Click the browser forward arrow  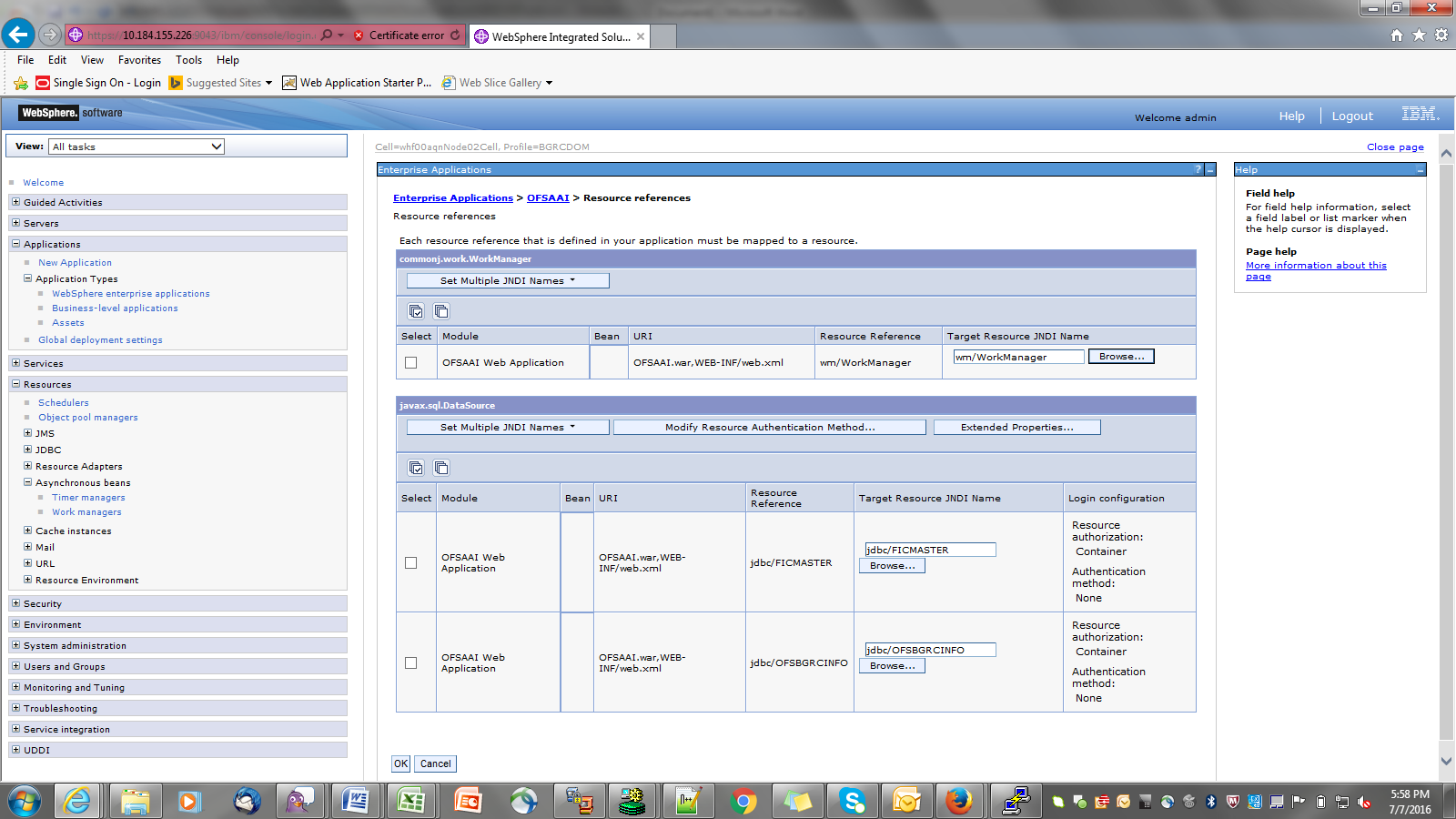pyautogui.click(x=50, y=35)
